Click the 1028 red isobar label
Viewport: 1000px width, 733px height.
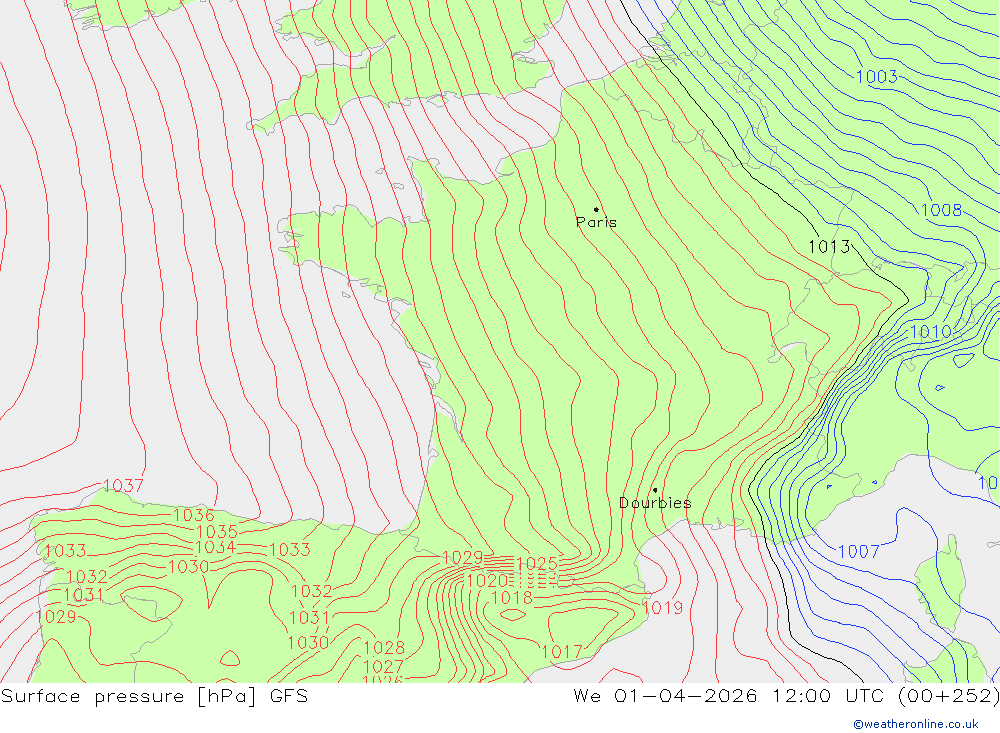click(x=384, y=648)
